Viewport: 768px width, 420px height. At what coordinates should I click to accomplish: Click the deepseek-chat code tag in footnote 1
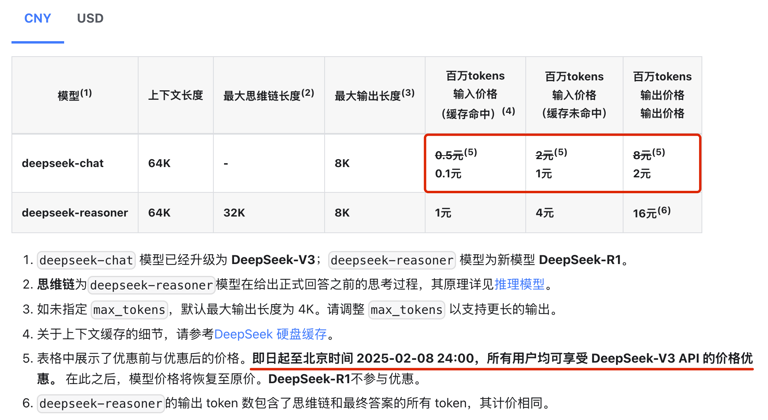tap(86, 260)
